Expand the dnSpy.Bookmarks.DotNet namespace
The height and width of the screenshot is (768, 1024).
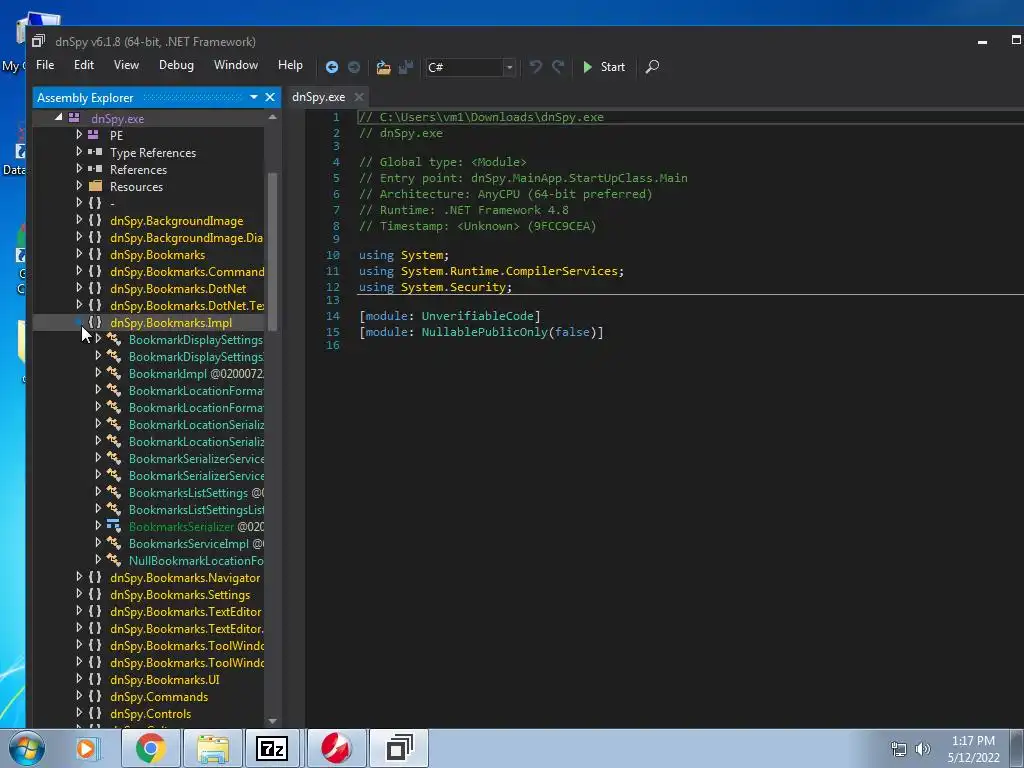tap(79, 287)
